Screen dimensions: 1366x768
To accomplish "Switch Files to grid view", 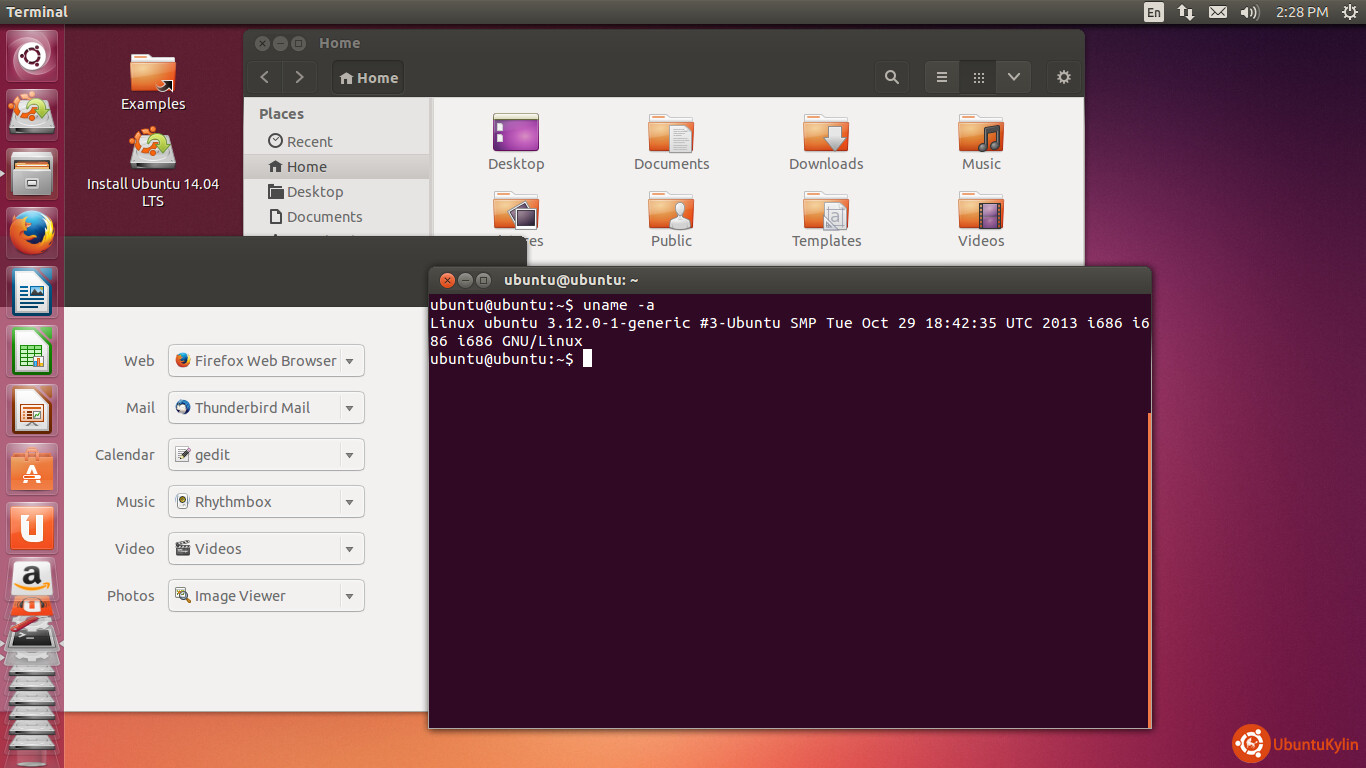I will (978, 77).
